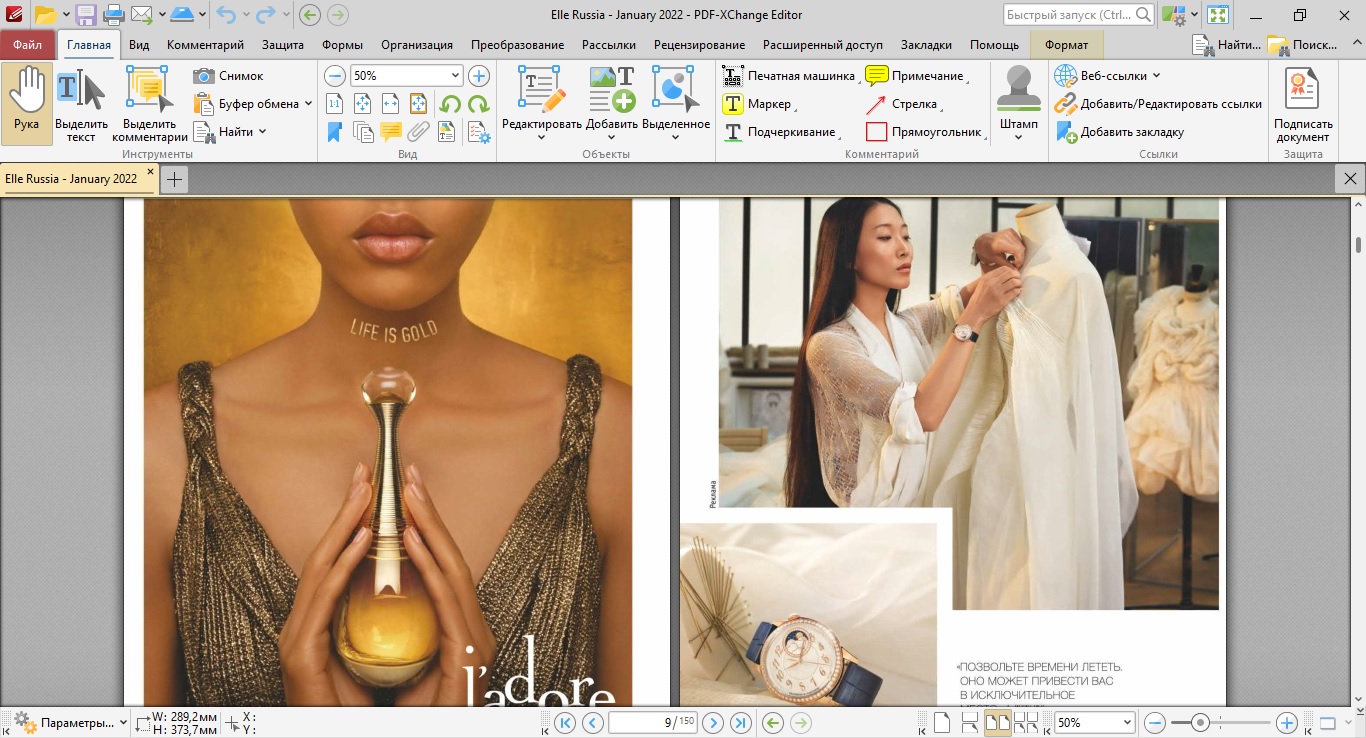Expand the Clipboard (Буфер обмена) dropdown

click(308, 104)
